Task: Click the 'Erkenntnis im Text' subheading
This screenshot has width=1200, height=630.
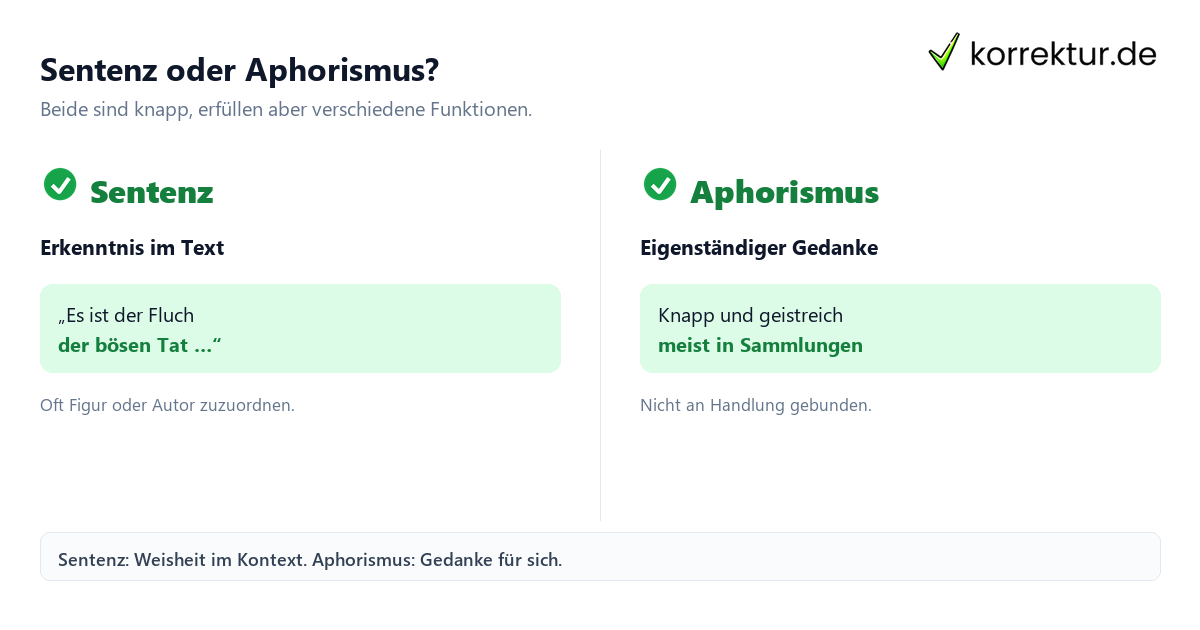Action: [132, 248]
